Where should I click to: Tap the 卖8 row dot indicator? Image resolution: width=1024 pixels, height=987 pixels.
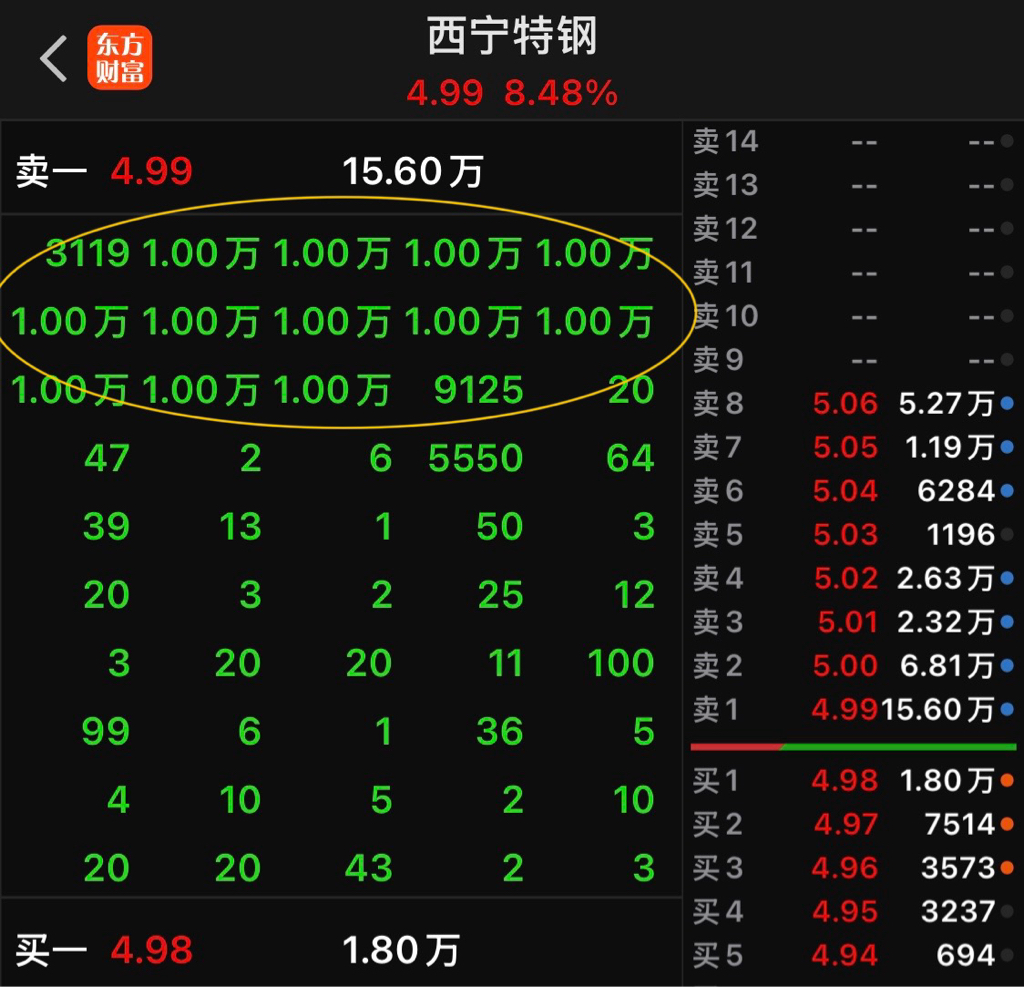click(1007, 403)
